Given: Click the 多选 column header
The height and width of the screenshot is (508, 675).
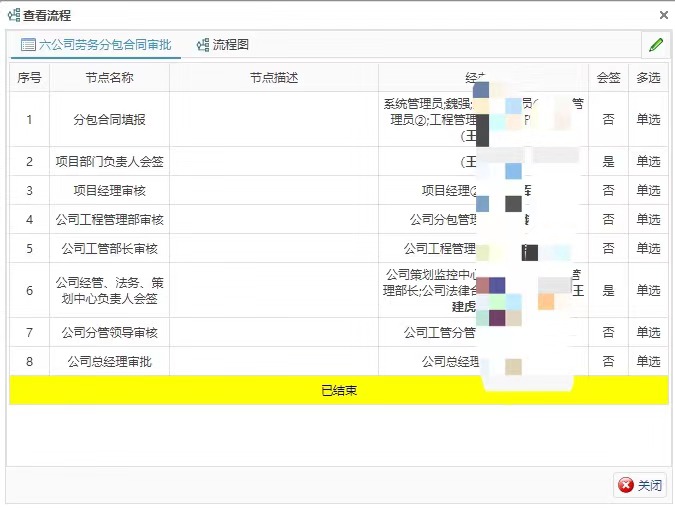Looking at the screenshot, I should coord(648,78).
